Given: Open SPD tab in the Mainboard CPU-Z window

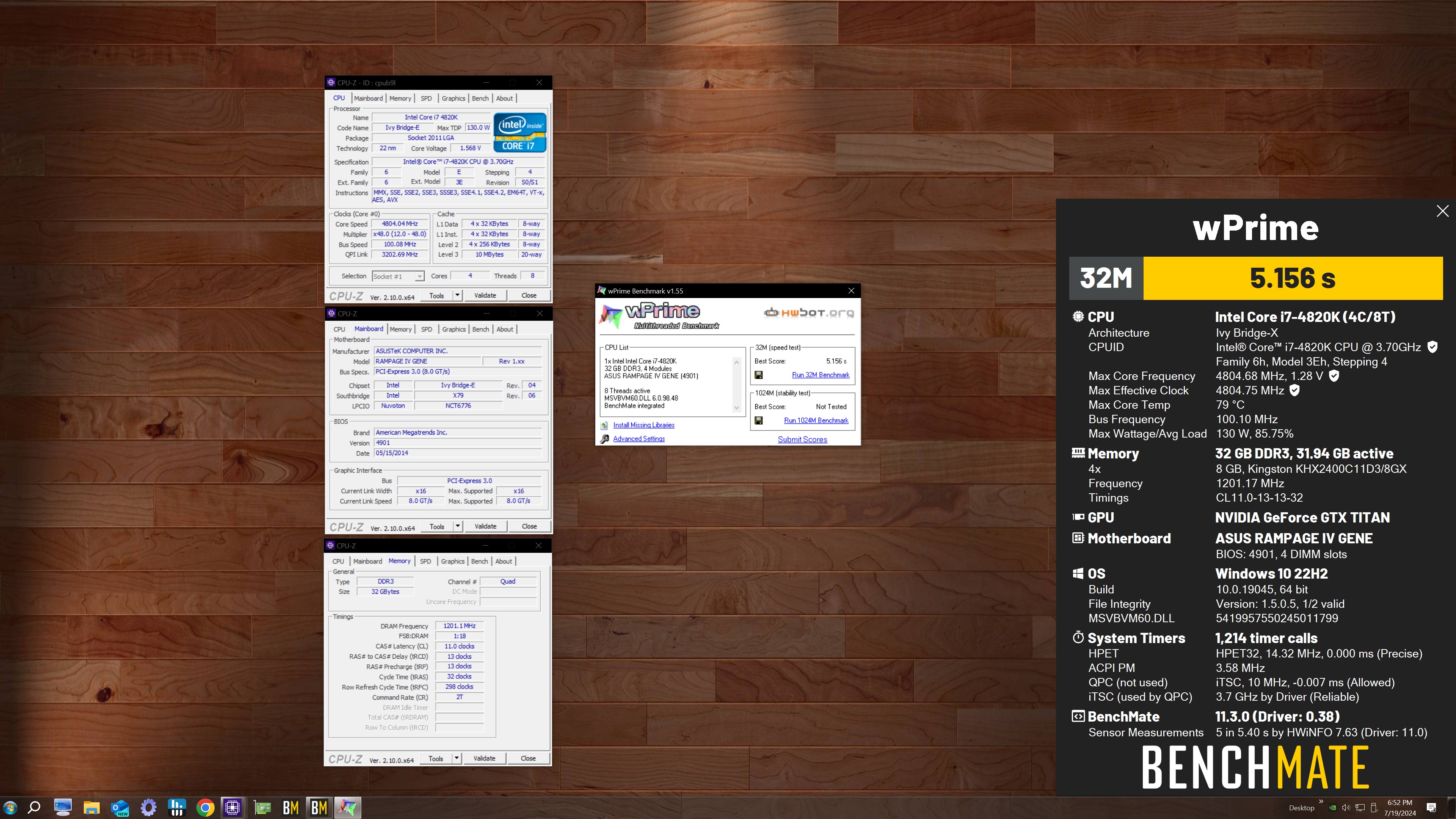Looking at the screenshot, I should tap(427, 329).
